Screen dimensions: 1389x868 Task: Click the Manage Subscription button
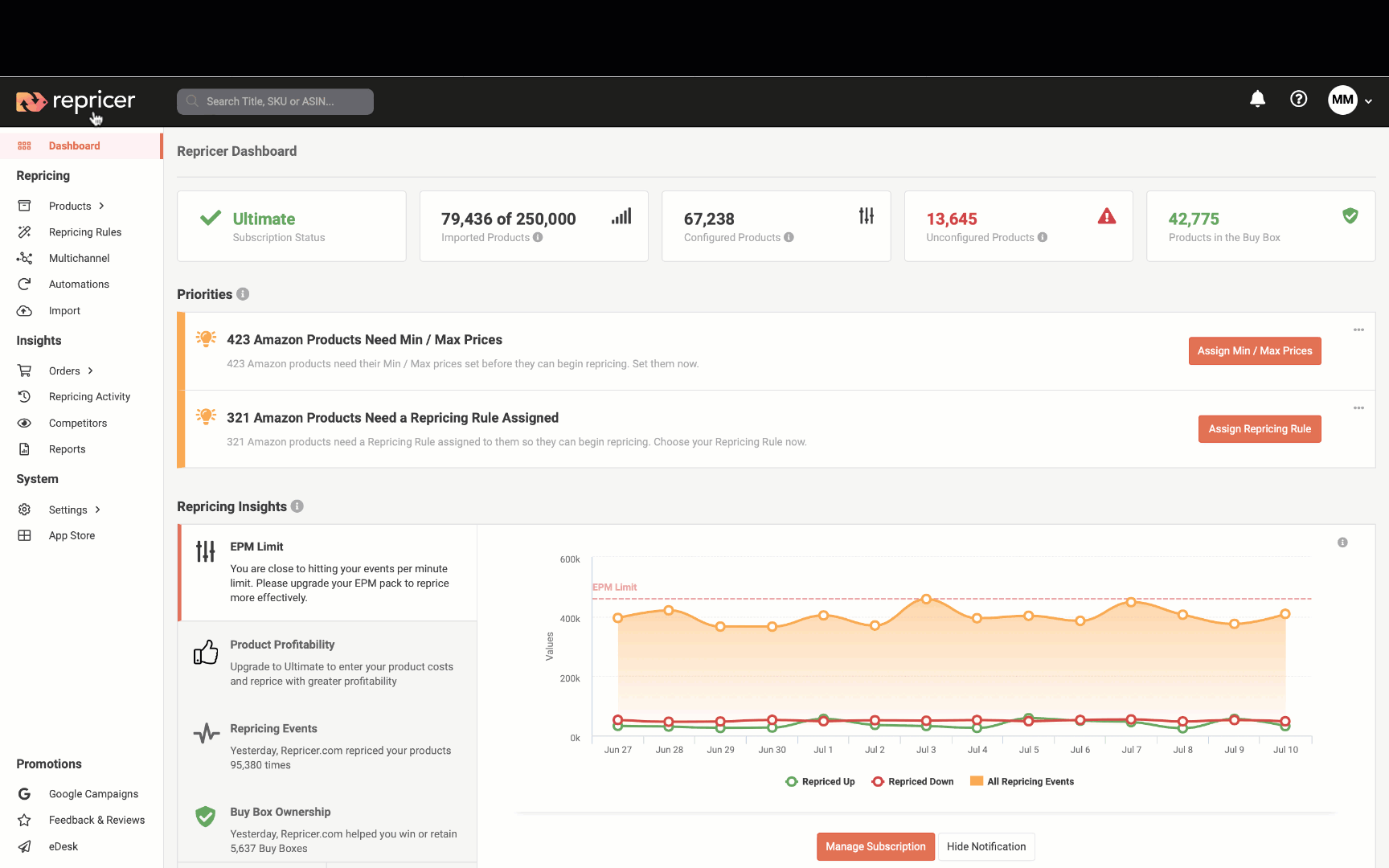(875, 847)
